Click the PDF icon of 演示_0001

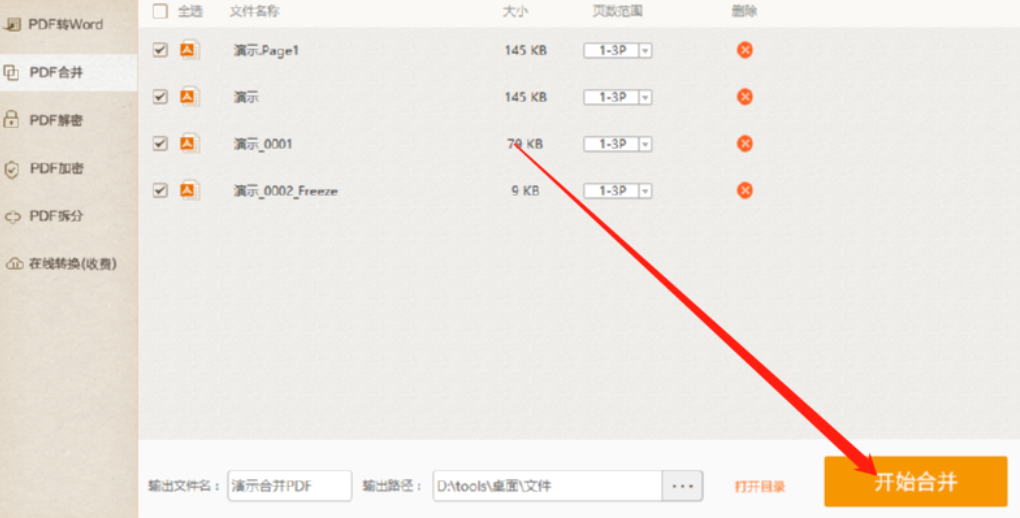click(189, 144)
